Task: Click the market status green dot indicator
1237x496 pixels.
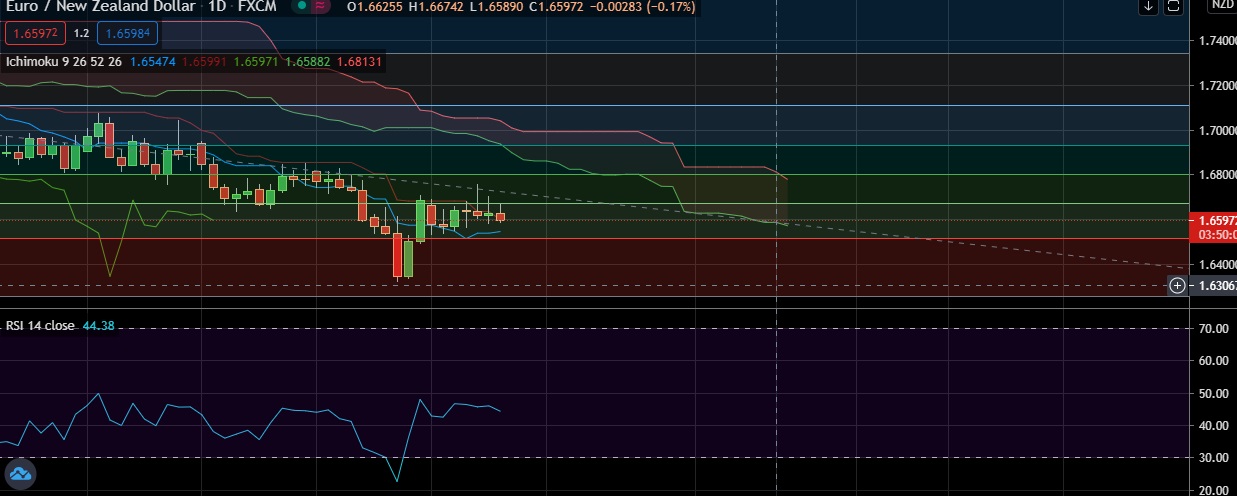Action: pos(303,6)
